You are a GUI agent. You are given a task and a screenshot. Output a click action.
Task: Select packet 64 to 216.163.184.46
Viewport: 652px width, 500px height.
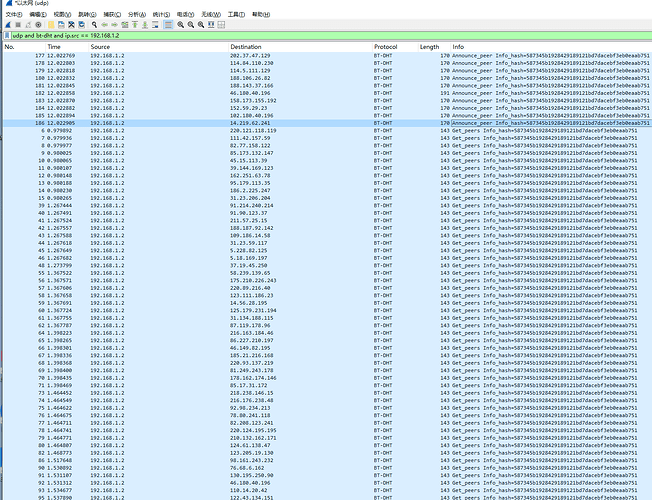[x=328, y=333]
